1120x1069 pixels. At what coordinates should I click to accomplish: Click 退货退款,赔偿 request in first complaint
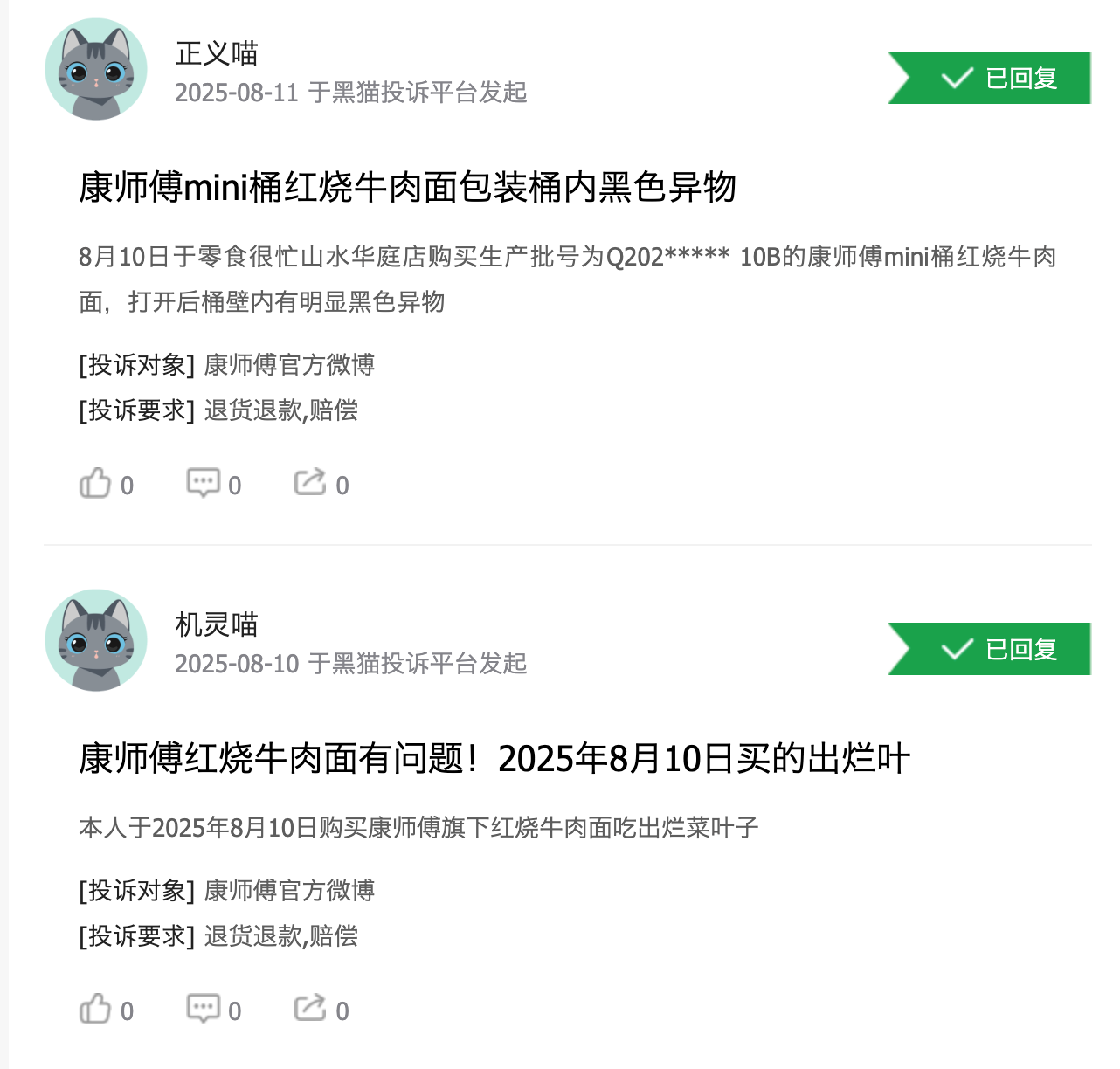click(x=280, y=410)
